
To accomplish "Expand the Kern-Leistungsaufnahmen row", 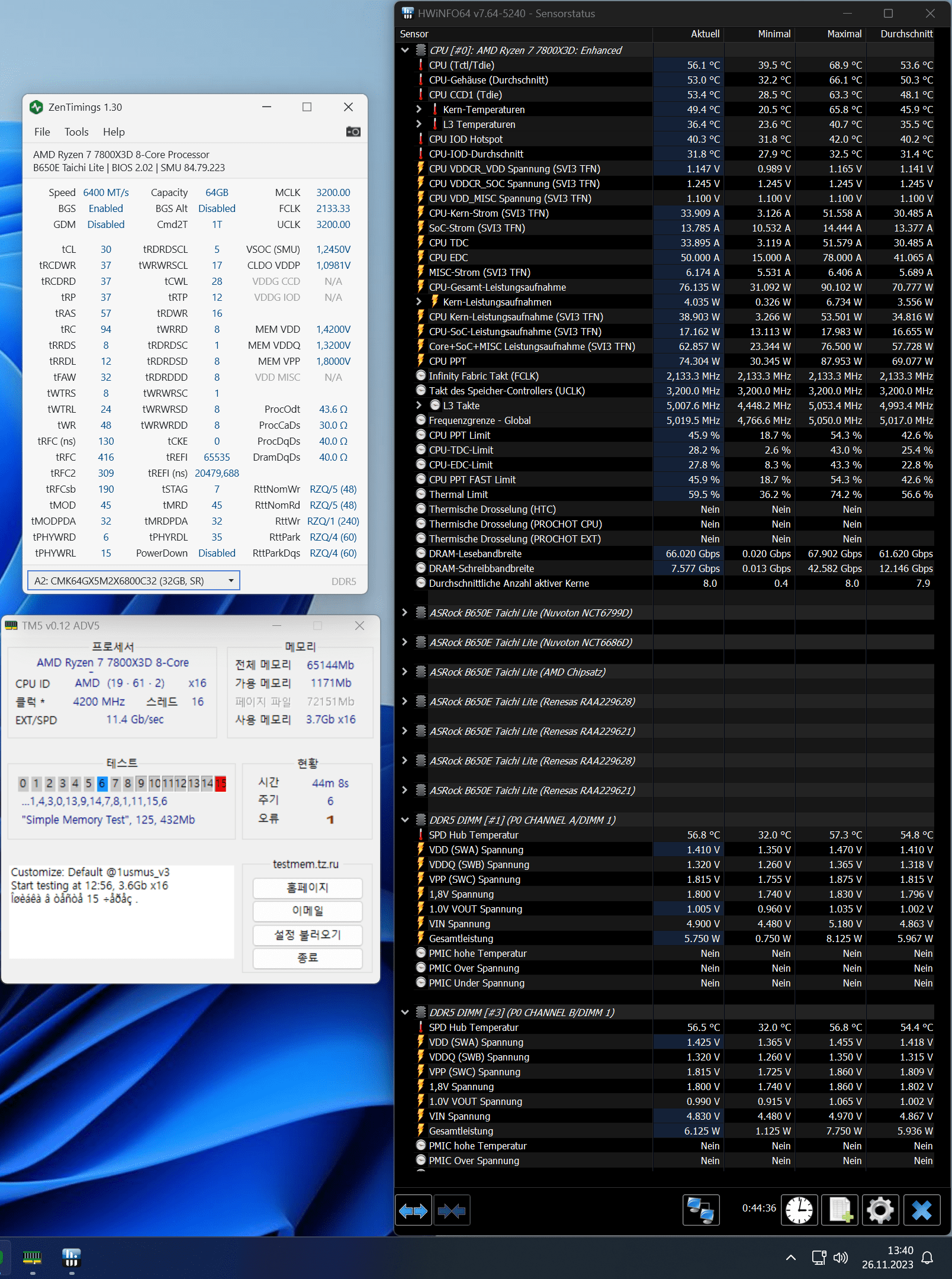I will pyautogui.click(x=419, y=302).
